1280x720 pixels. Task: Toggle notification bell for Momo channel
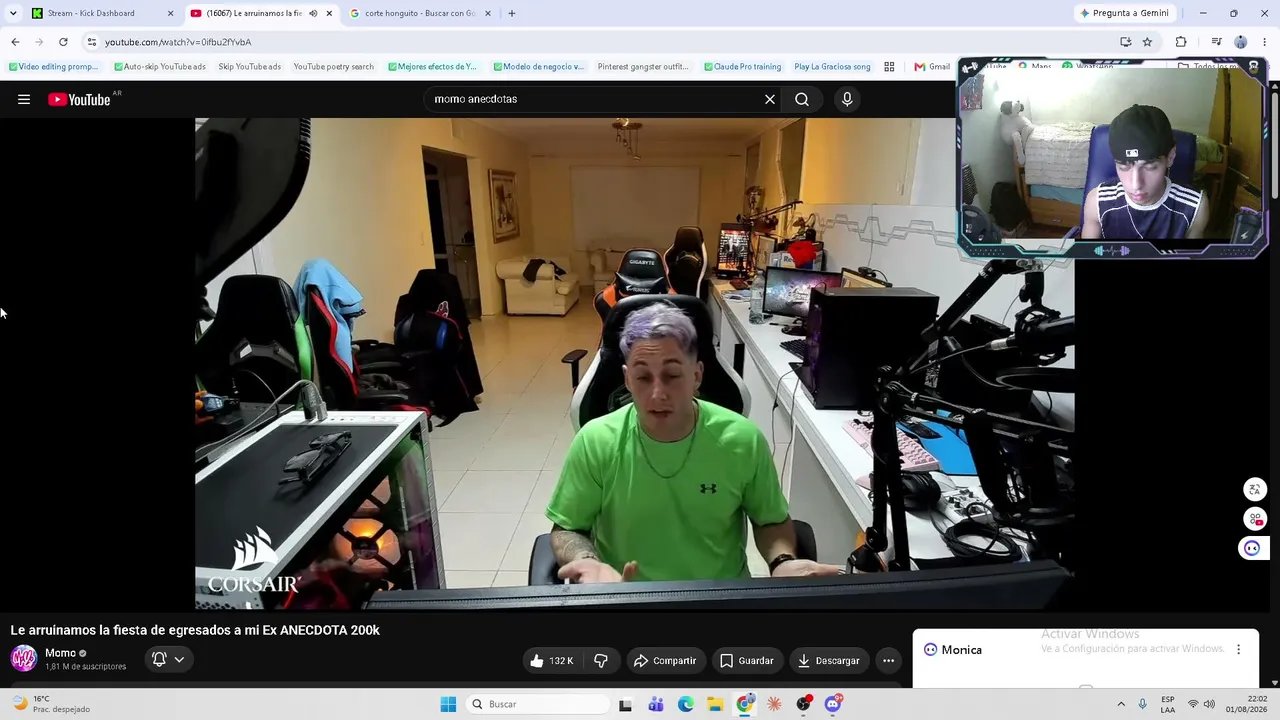pyautogui.click(x=159, y=659)
